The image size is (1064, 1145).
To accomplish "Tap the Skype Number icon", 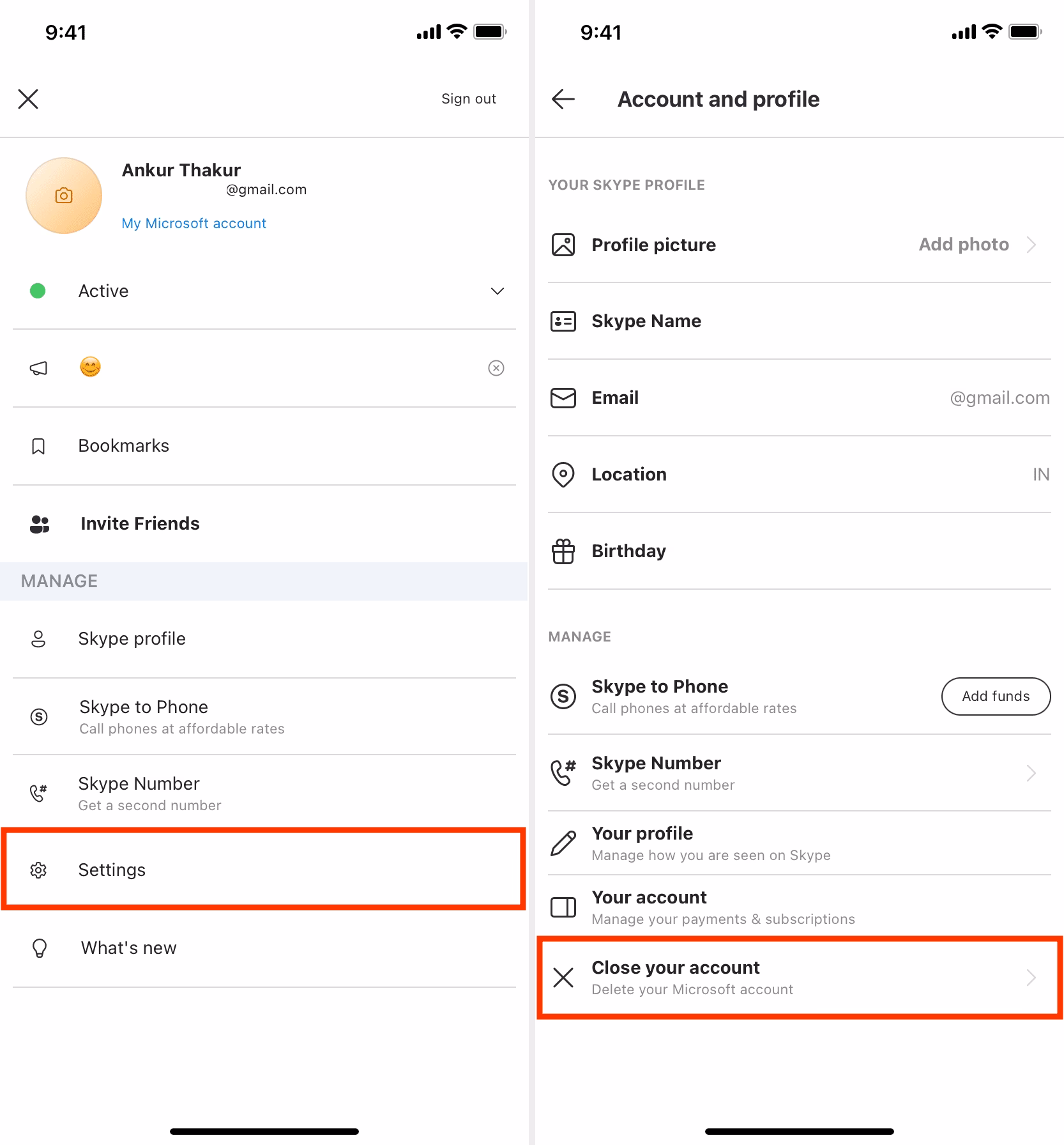I will tap(38, 792).
